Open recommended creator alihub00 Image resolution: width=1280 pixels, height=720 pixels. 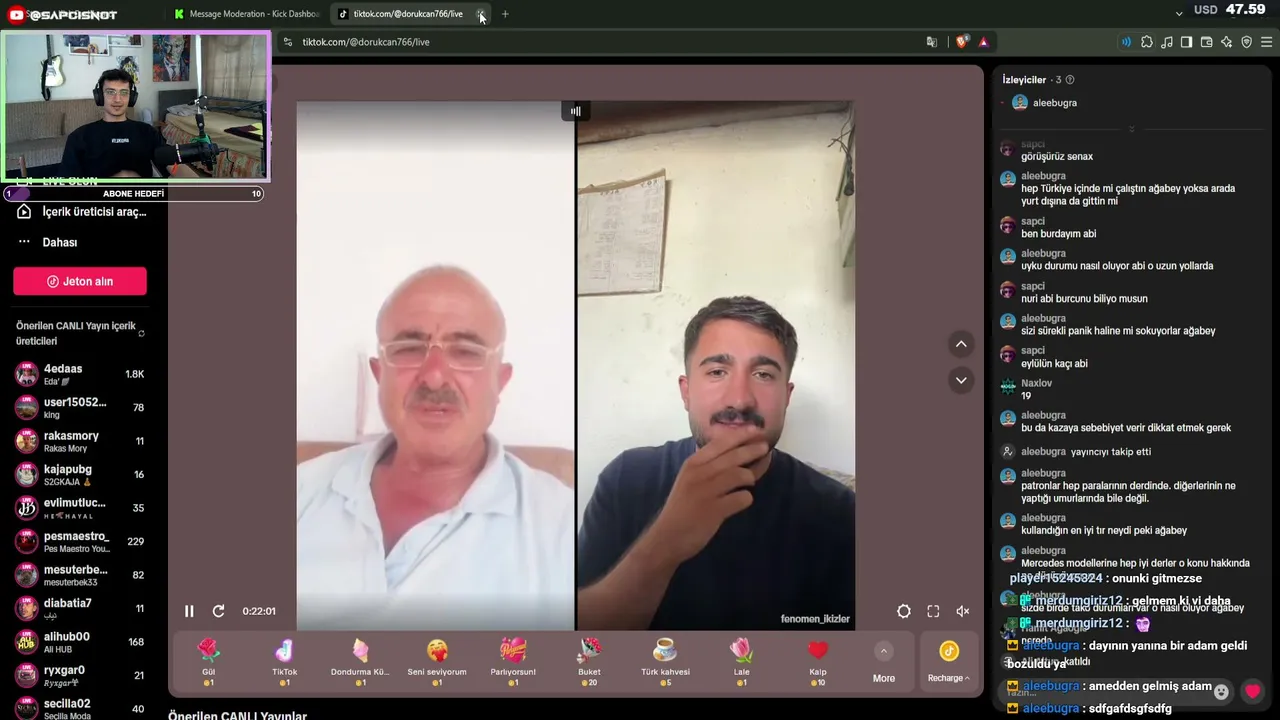coord(80,642)
